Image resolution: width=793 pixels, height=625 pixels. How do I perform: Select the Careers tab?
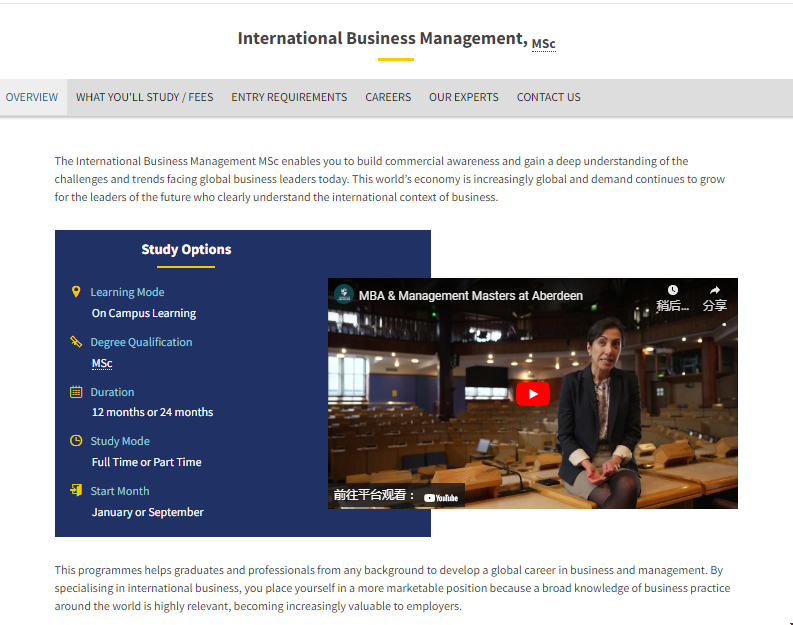(x=388, y=97)
